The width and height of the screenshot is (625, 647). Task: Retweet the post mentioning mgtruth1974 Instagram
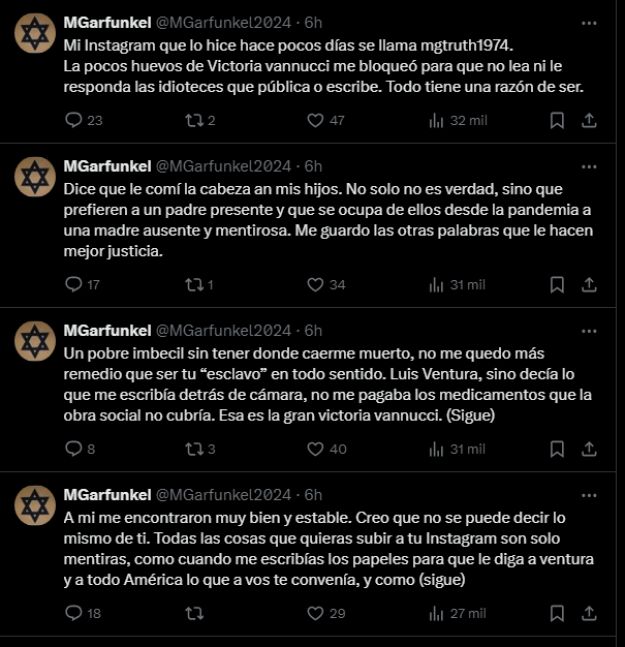click(x=194, y=120)
